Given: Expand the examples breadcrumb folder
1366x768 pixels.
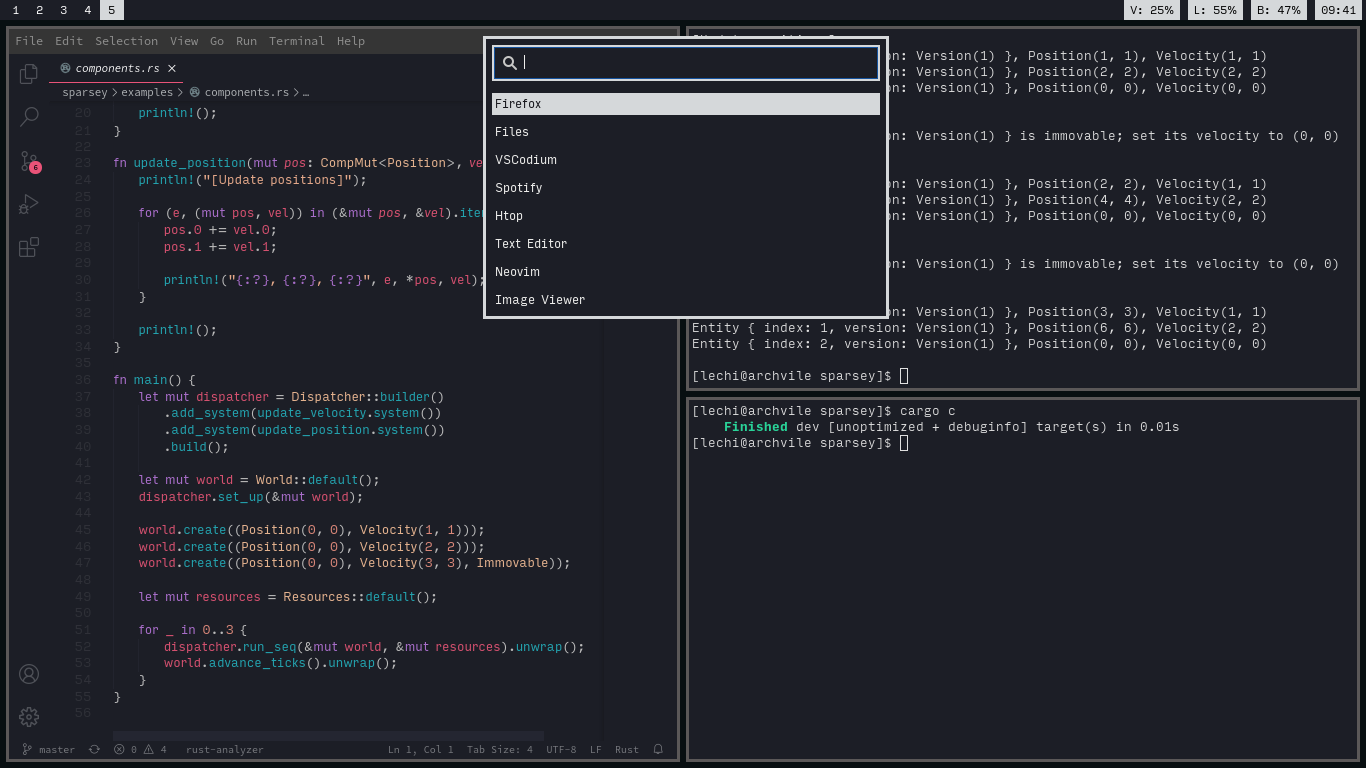Looking at the screenshot, I should pyautogui.click(x=147, y=92).
